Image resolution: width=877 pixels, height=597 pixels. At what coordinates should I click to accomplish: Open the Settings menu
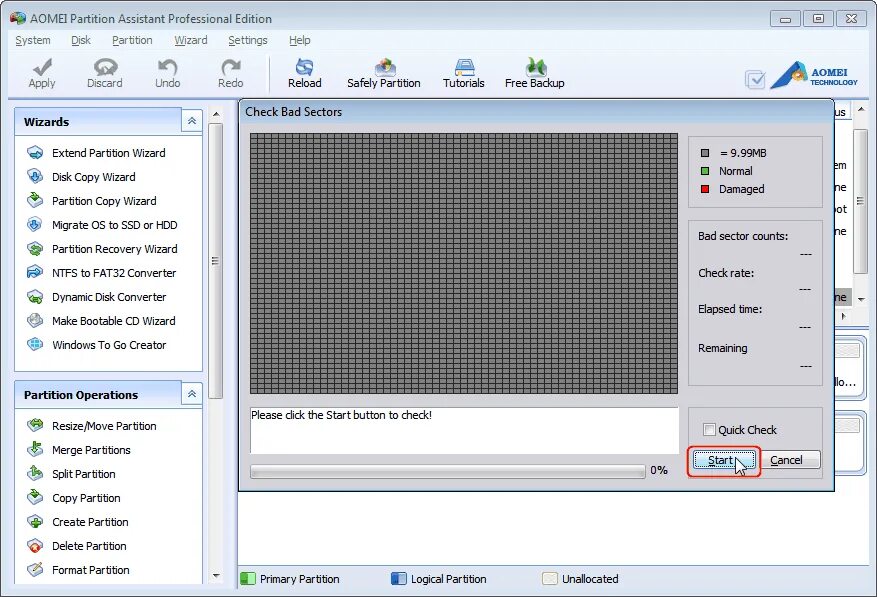pos(248,40)
